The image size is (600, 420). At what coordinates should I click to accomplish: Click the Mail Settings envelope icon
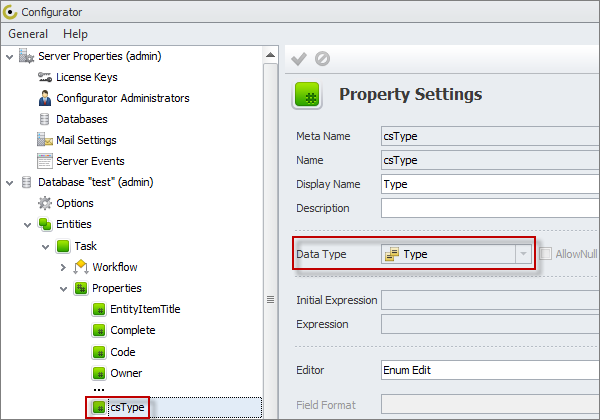45,140
